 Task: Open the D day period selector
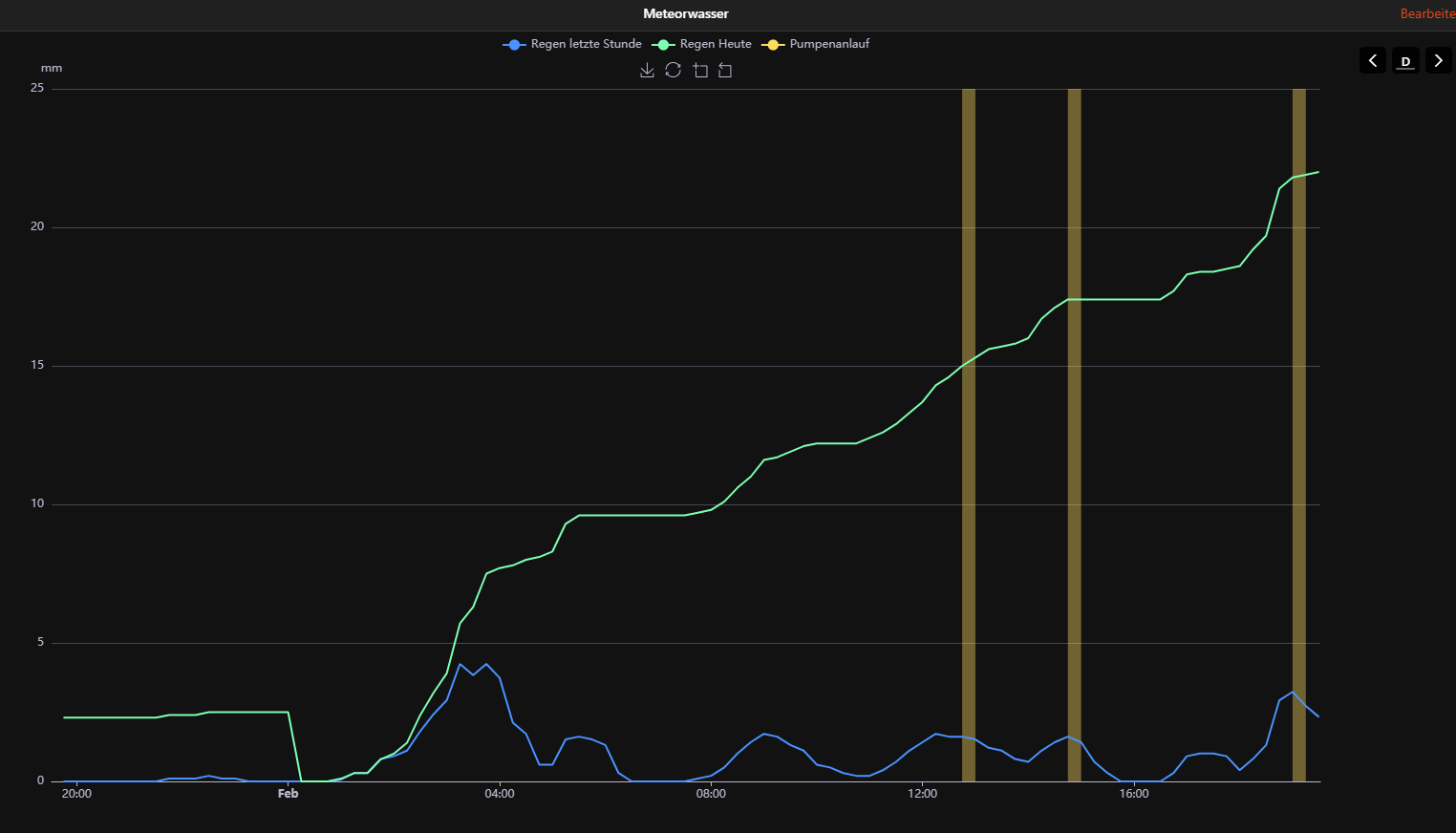pos(1405,60)
